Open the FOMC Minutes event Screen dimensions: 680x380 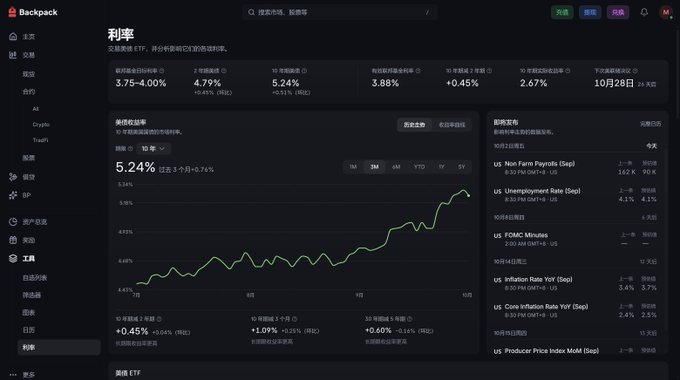575,239
